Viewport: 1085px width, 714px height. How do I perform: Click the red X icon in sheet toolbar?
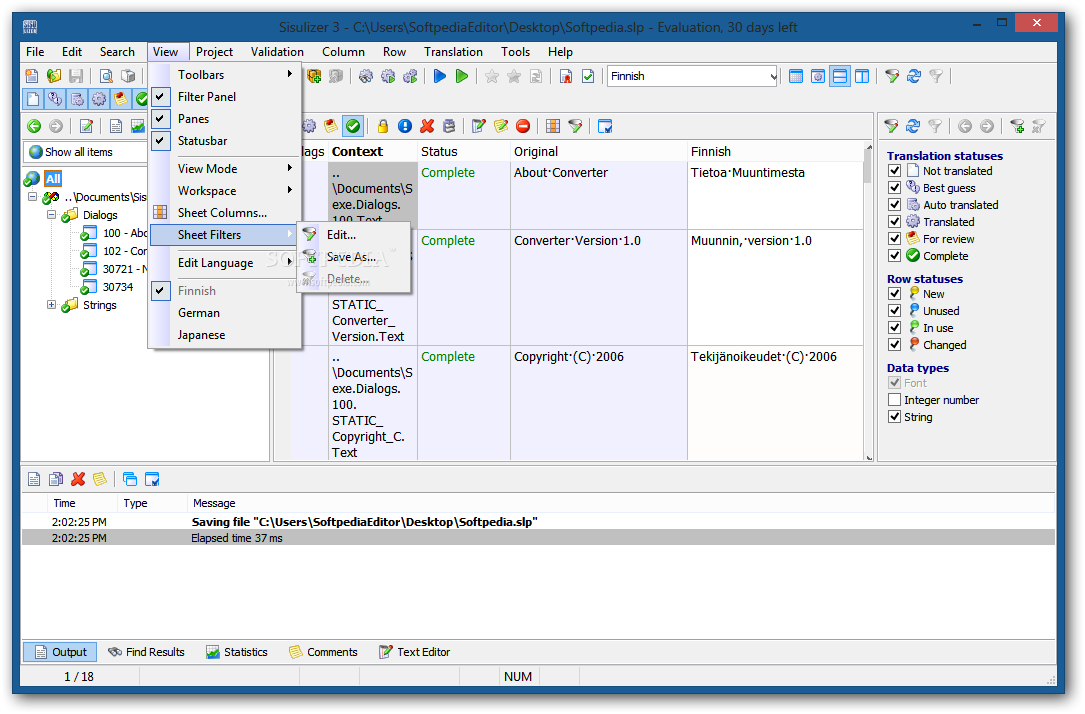(x=427, y=126)
